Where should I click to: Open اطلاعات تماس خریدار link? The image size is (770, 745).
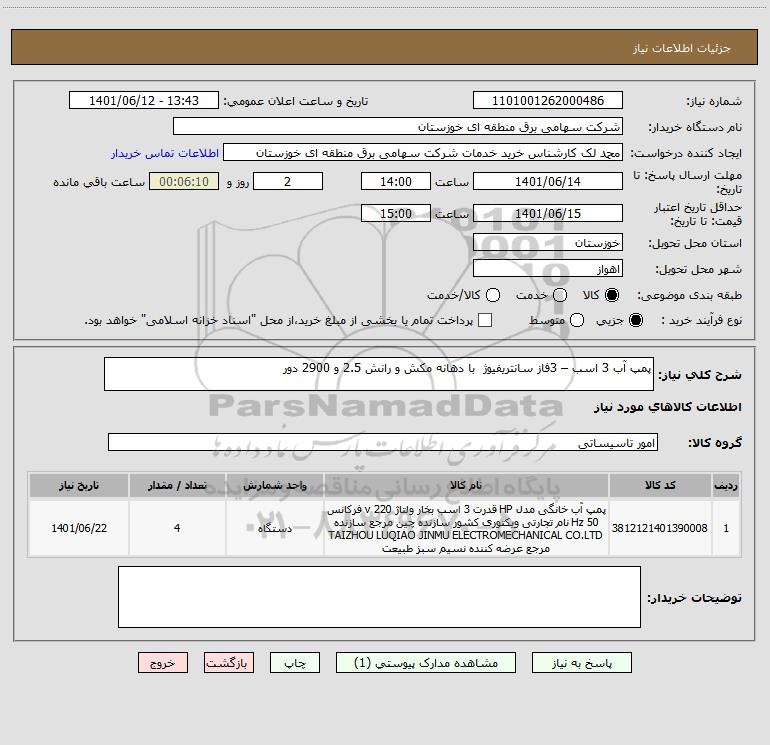click(165, 153)
